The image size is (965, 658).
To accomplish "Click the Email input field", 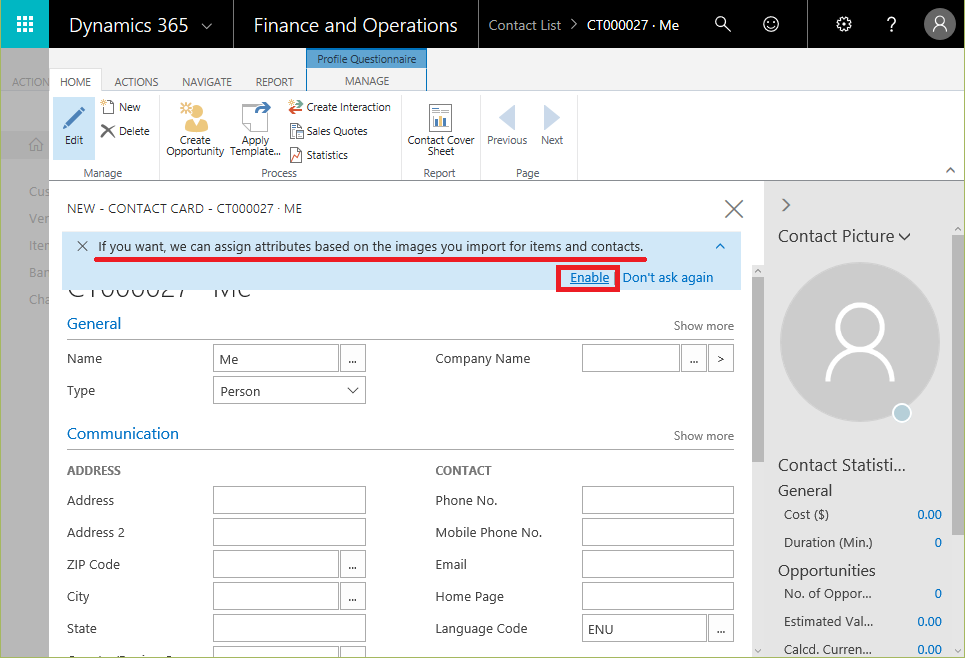I will click(658, 564).
